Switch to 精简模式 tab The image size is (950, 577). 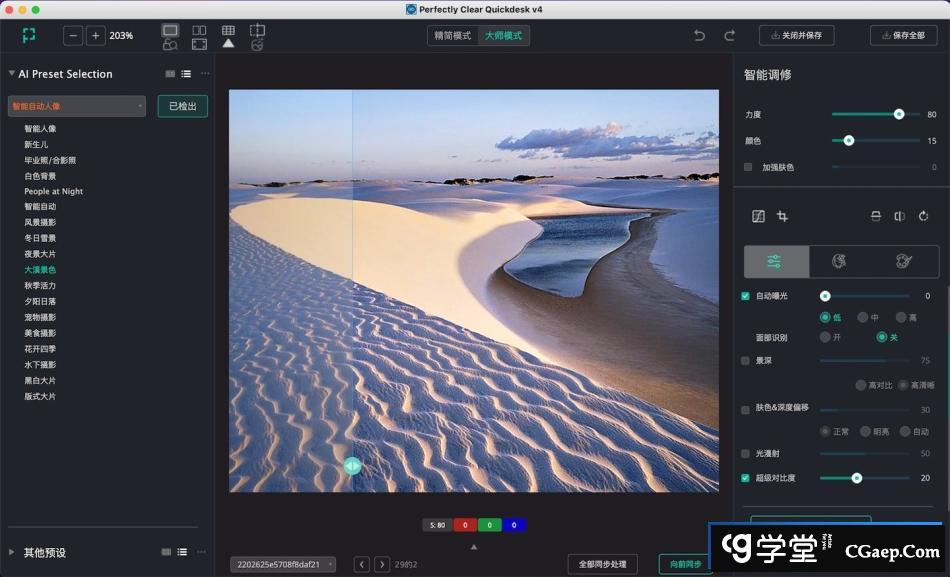click(x=452, y=36)
